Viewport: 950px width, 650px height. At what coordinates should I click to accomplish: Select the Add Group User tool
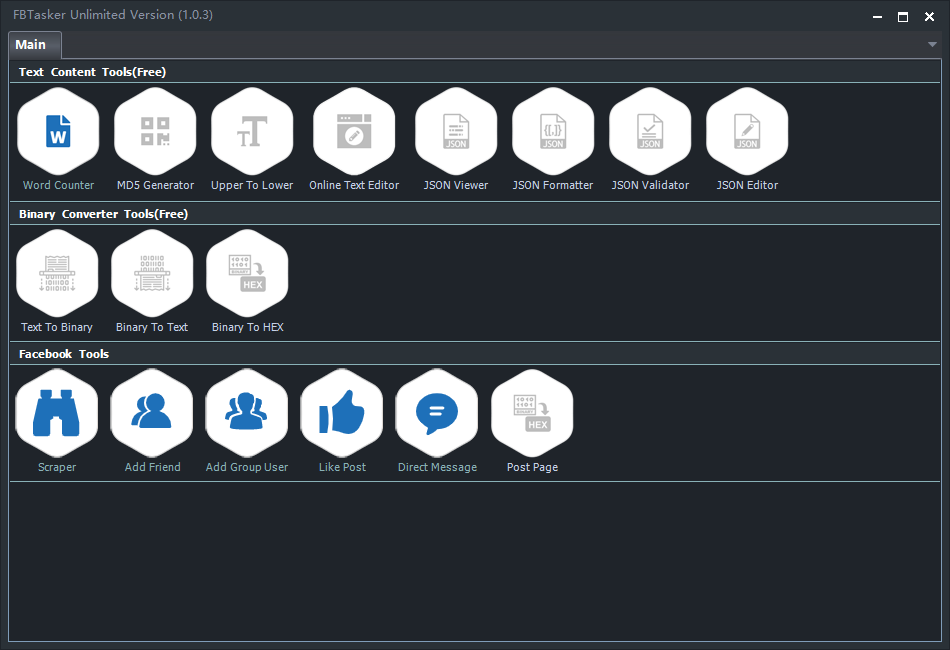pos(246,413)
